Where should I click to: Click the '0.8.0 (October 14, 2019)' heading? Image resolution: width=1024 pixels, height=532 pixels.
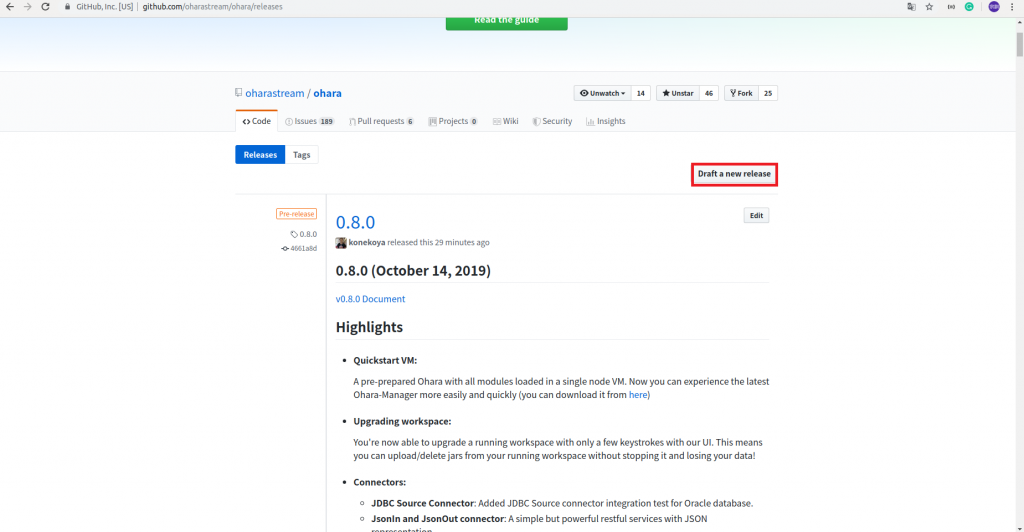click(x=413, y=271)
